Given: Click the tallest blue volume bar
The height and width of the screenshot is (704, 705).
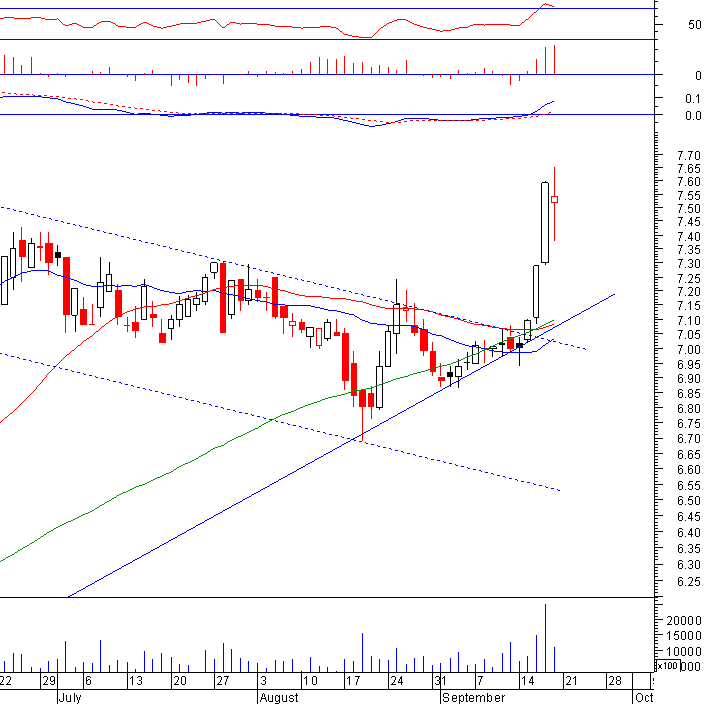Looking at the screenshot, I should click(545, 638).
